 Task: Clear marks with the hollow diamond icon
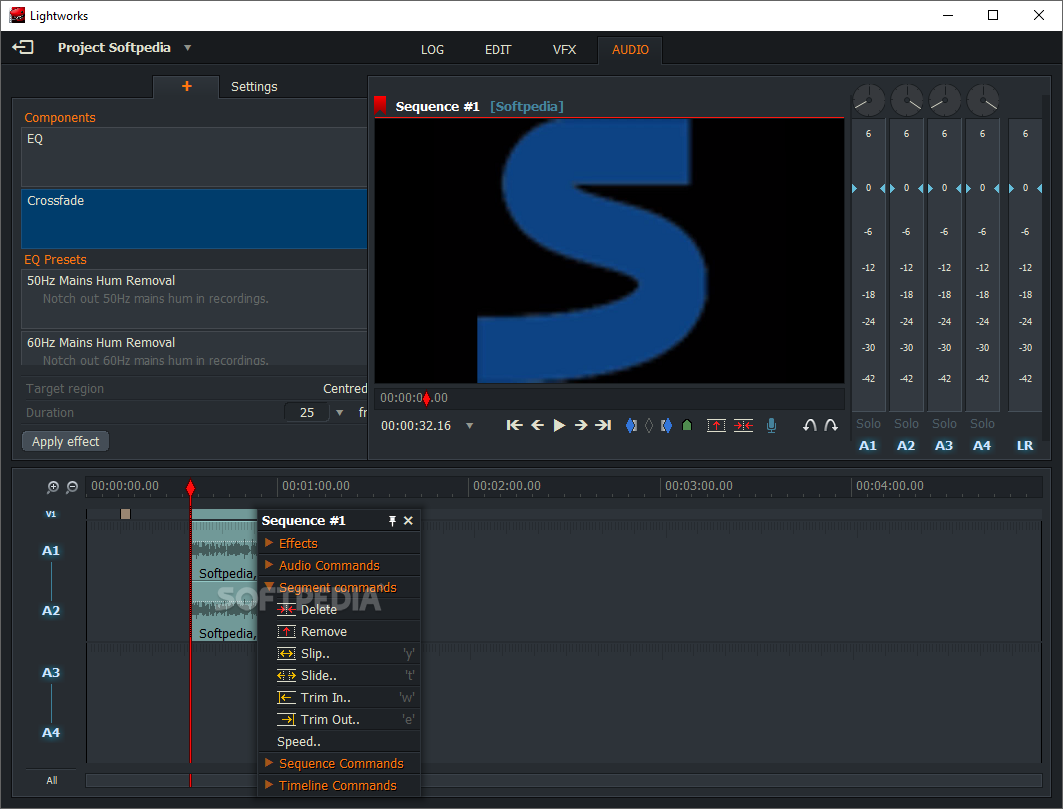pos(649,425)
